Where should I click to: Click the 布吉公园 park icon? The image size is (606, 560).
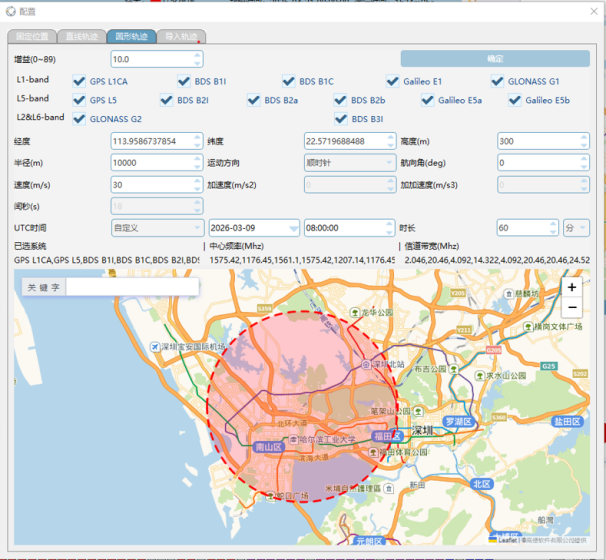point(454,369)
